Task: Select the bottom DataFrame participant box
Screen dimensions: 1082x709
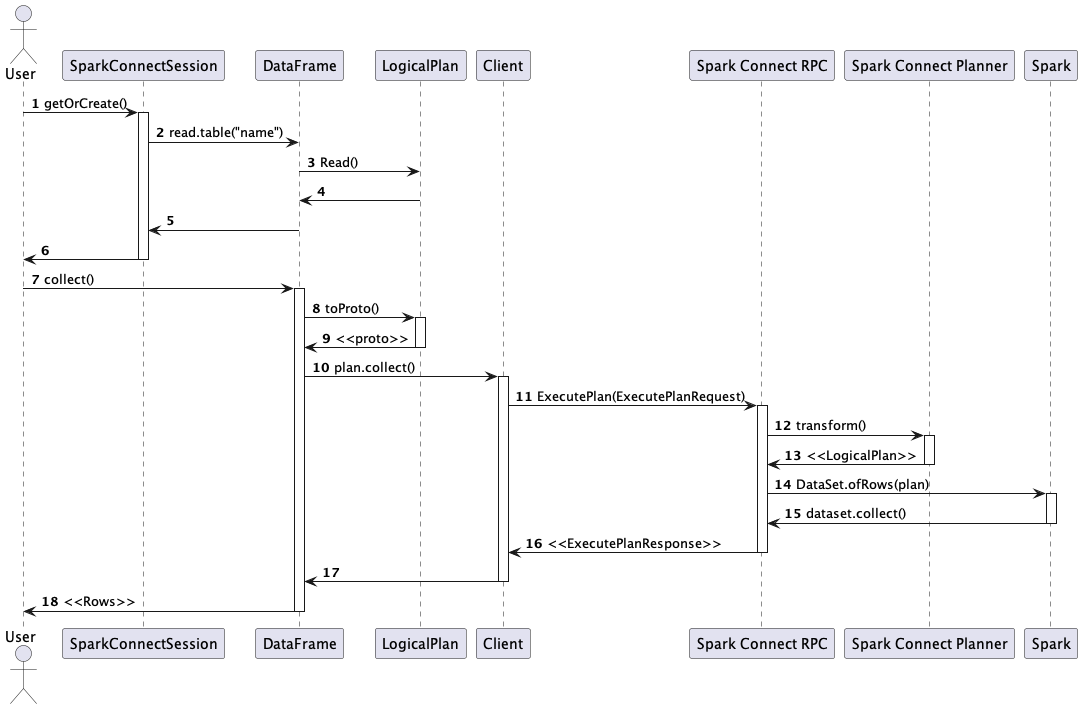Action: pyautogui.click(x=299, y=643)
